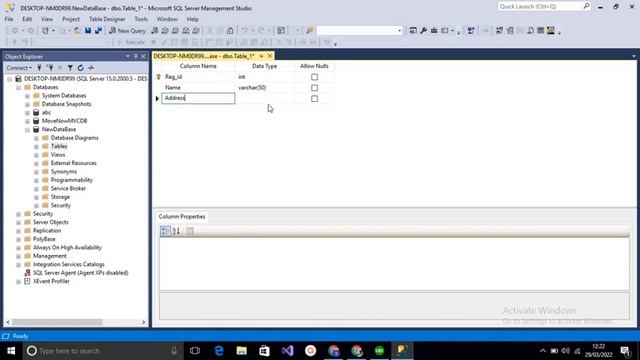Expand the Server Objects folder
The width and height of the screenshot is (640, 360).
point(18,222)
